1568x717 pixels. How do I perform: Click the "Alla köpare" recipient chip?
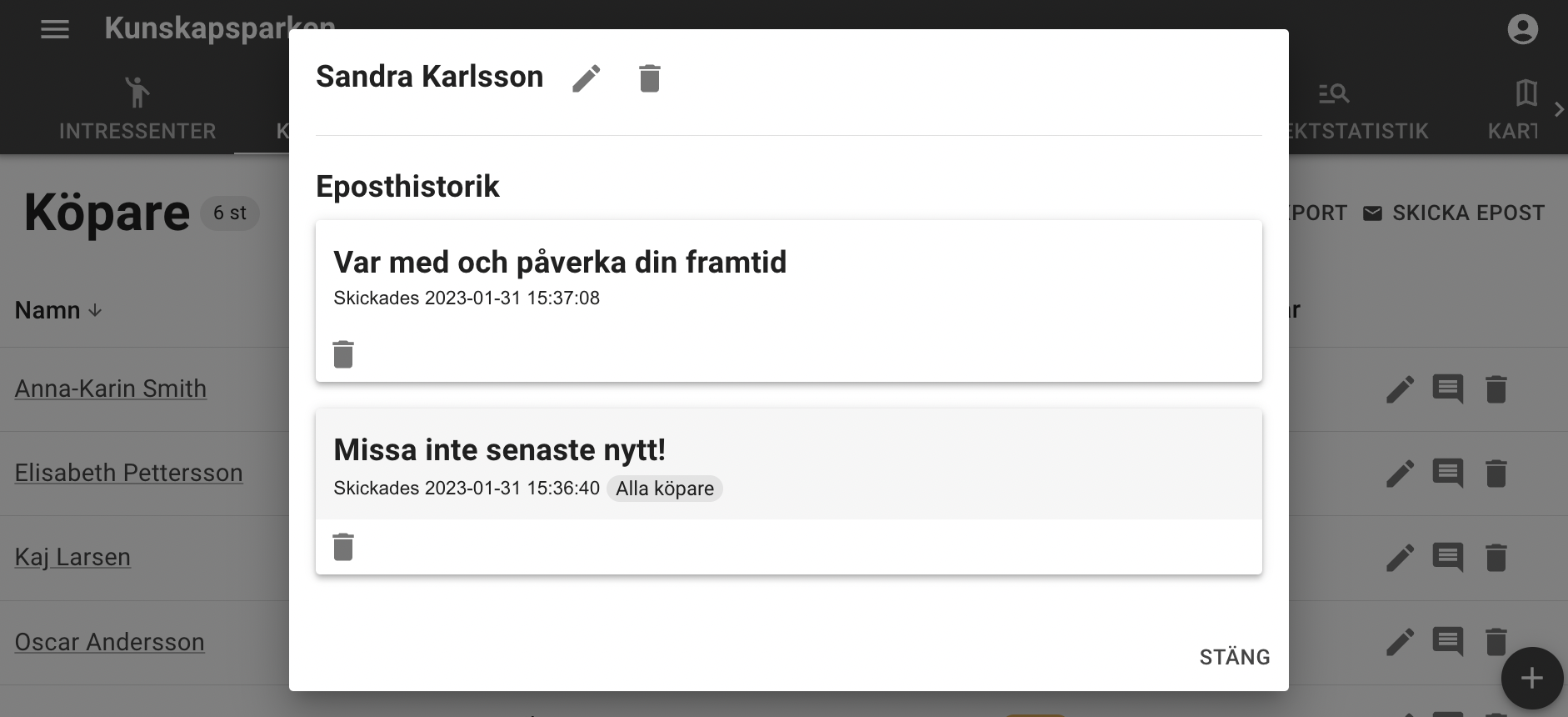coord(664,489)
